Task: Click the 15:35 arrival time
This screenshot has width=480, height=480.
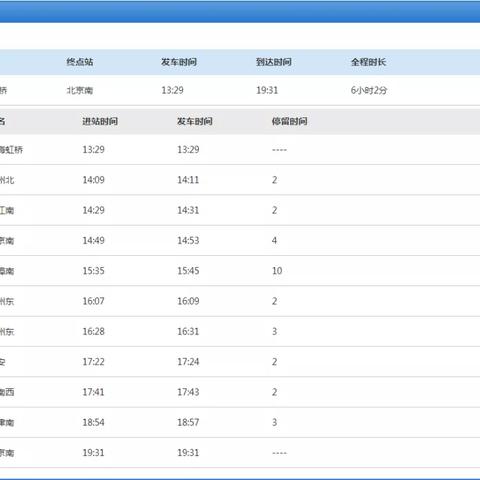Action: [94, 271]
